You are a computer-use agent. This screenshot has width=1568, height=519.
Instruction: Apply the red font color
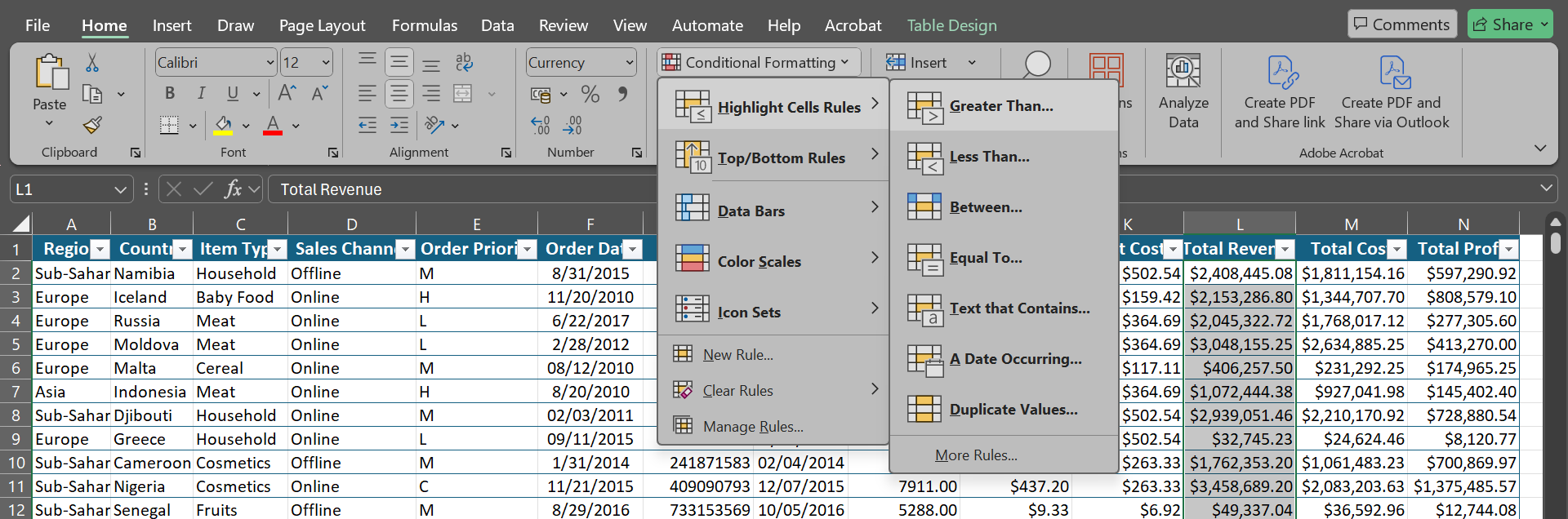[x=273, y=125]
